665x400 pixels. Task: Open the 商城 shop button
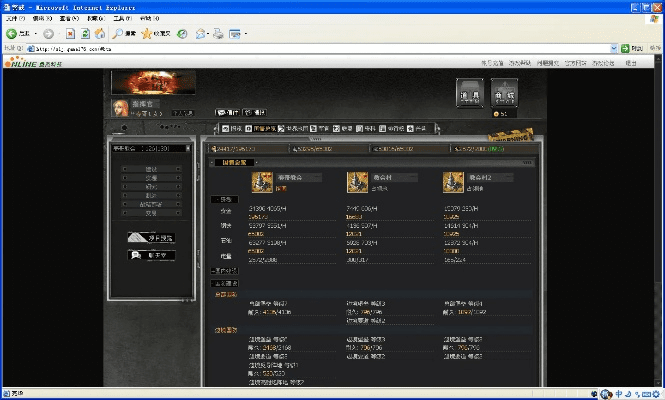(504, 93)
